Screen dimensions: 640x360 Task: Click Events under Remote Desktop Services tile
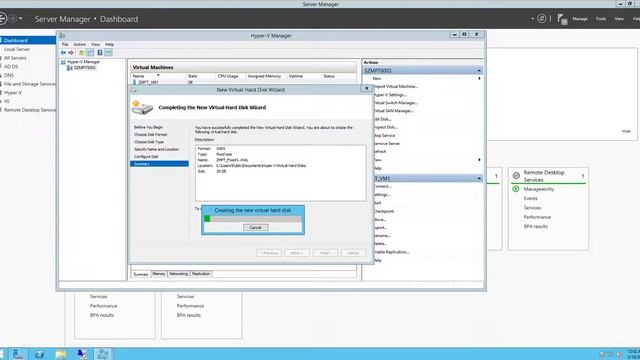(531, 198)
